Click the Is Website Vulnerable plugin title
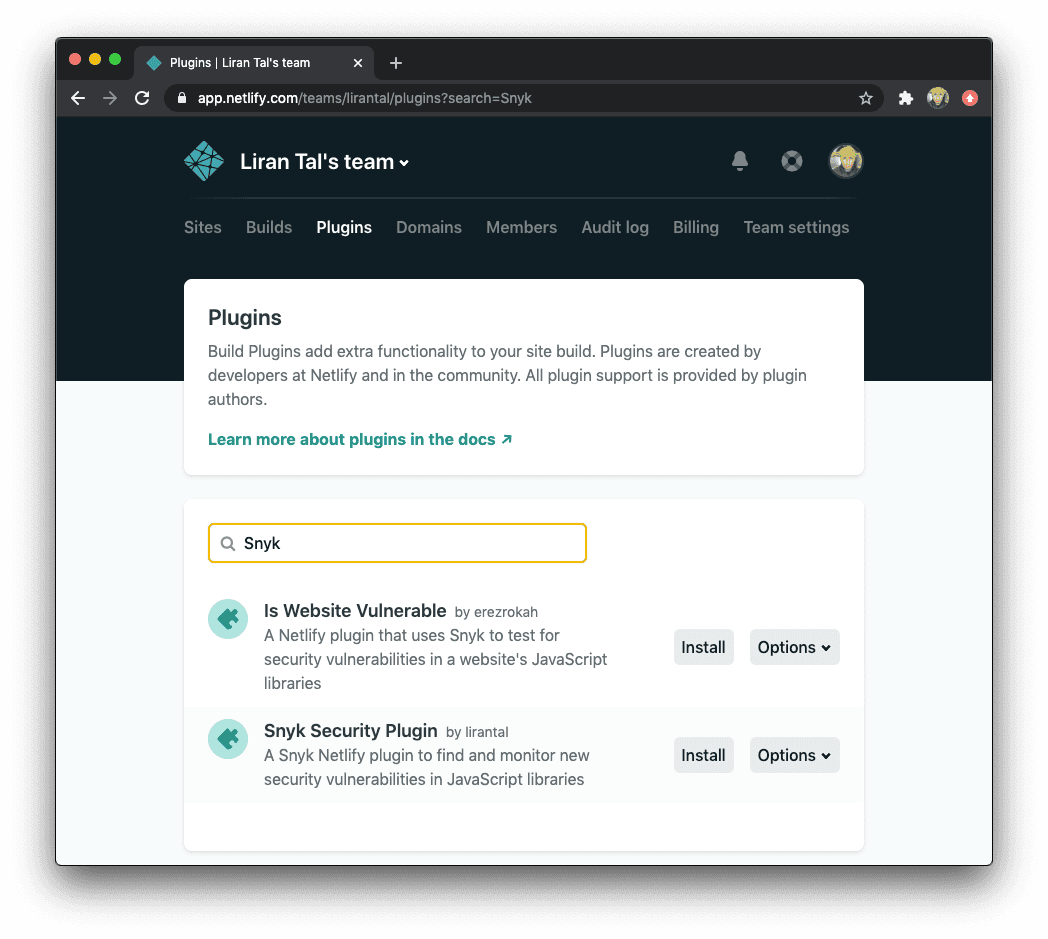 355,611
